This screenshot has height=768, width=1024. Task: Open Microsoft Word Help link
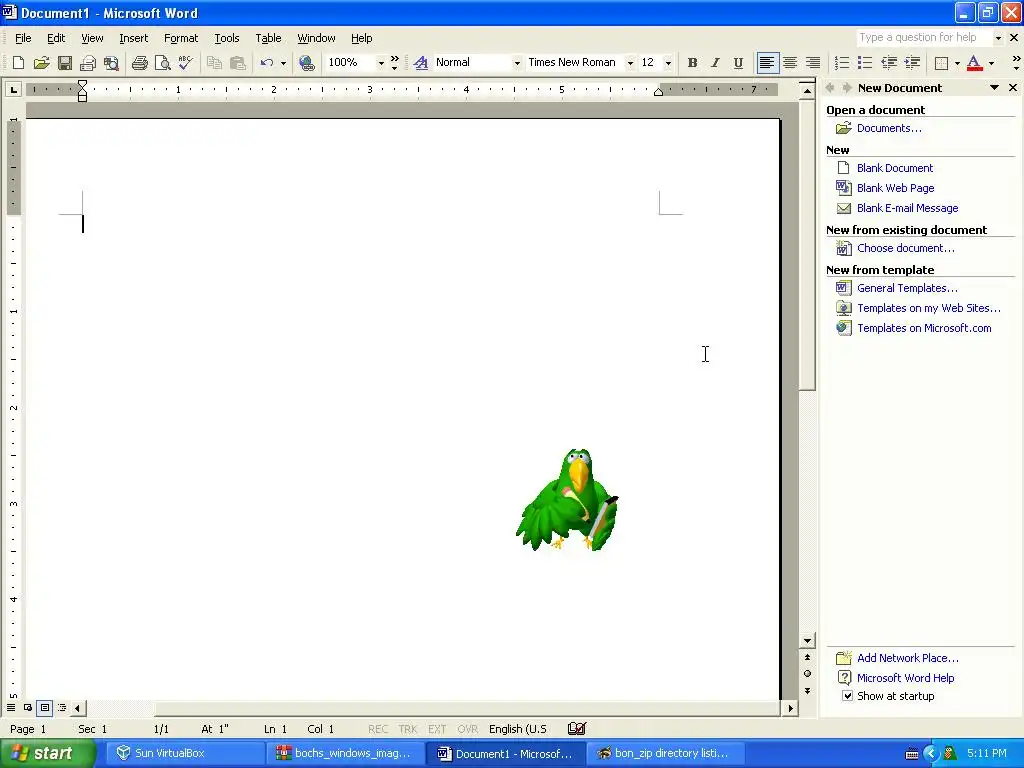(905, 678)
